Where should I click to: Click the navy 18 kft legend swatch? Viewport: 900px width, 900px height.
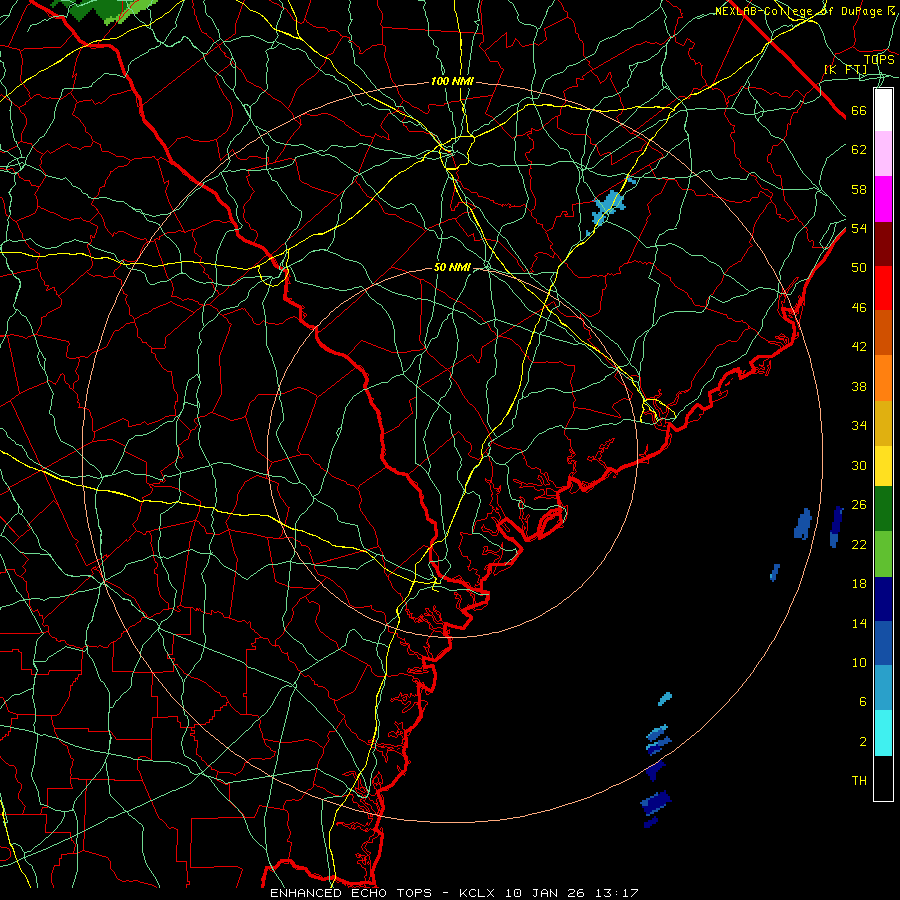click(883, 599)
